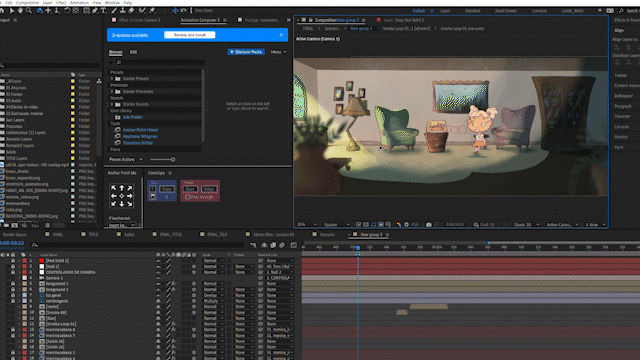640x360 pixels.
Task: Select the Clone Stamp tool
Action: 122,11
